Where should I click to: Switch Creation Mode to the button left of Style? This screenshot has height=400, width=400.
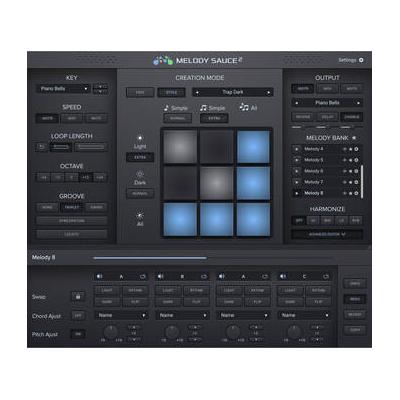tap(140, 92)
